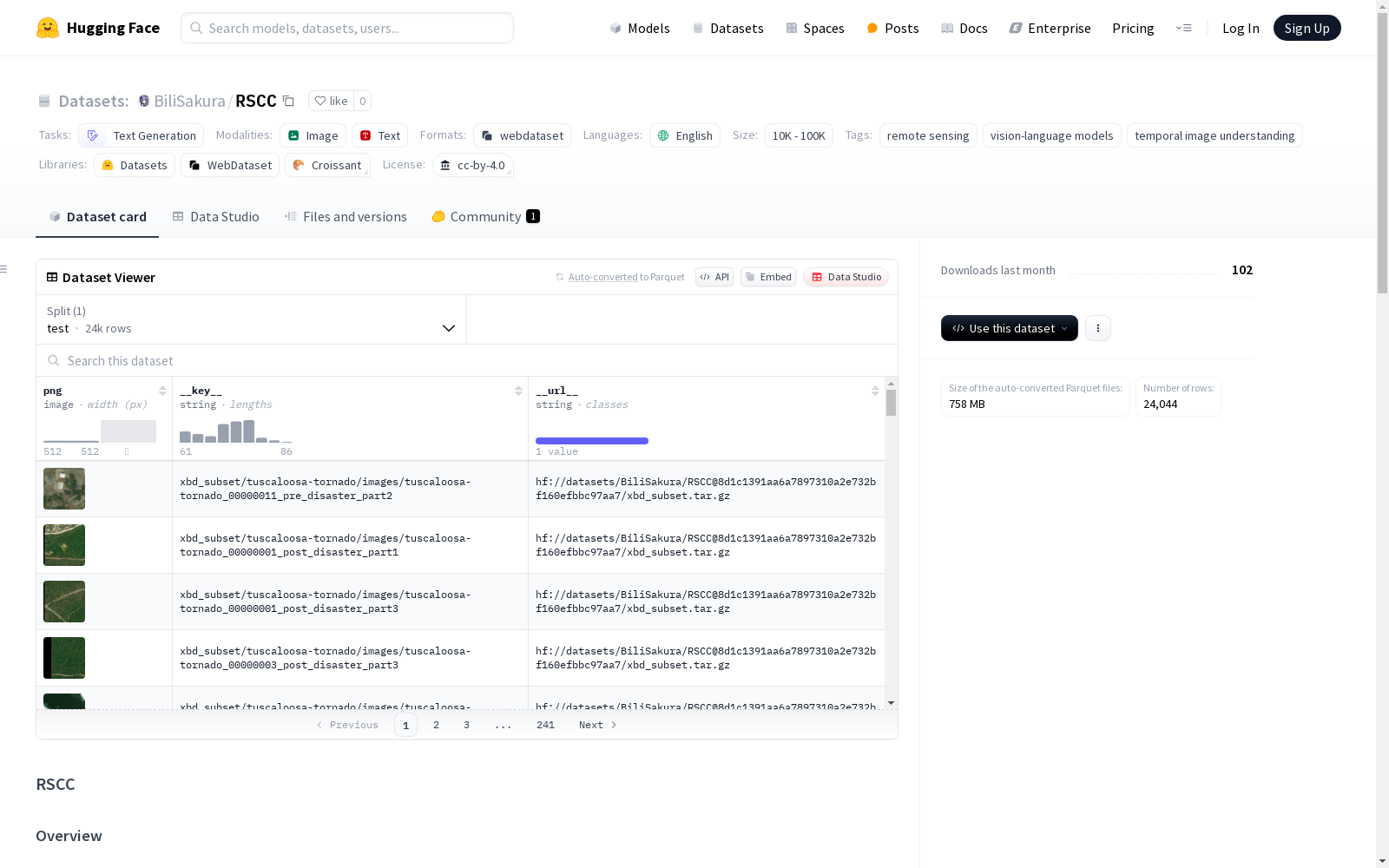
Task: Open the Files and versions tab
Action: (x=346, y=217)
